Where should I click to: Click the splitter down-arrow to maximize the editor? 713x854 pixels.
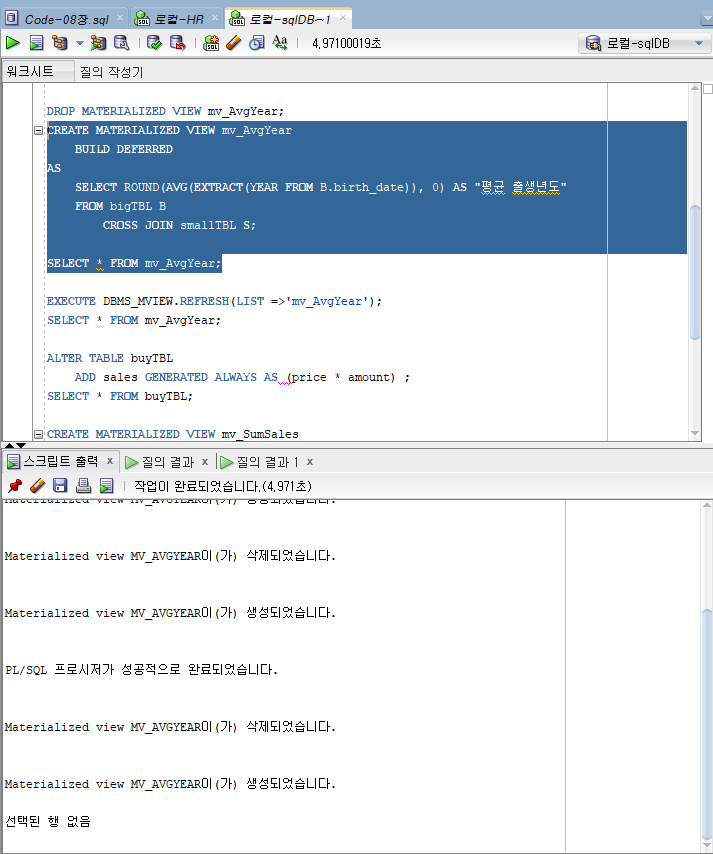click(x=21, y=446)
